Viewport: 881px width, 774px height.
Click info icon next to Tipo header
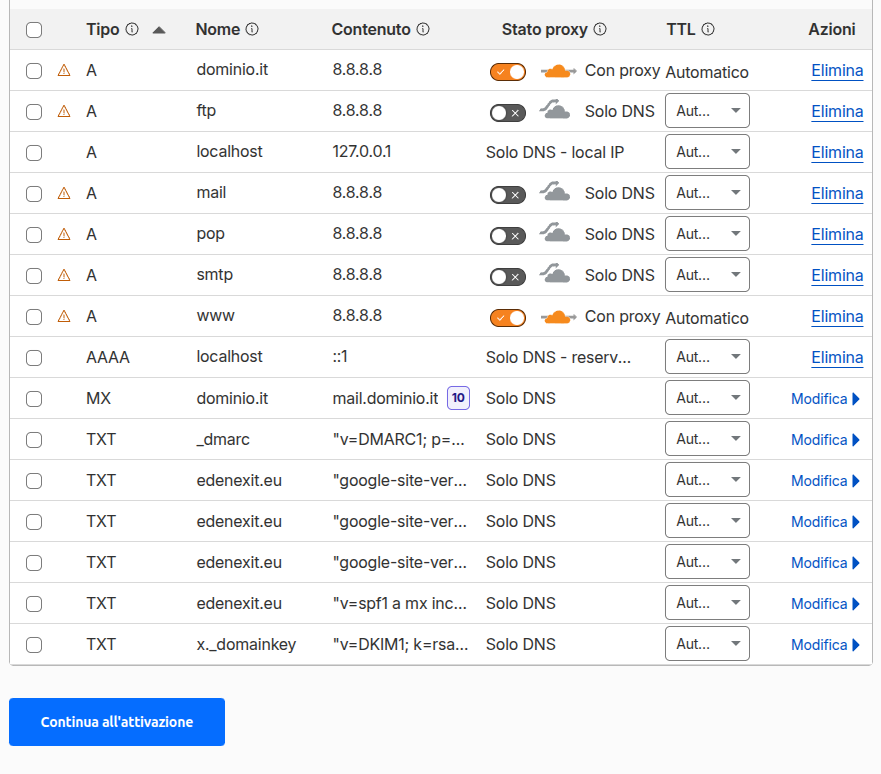(x=132, y=29)
